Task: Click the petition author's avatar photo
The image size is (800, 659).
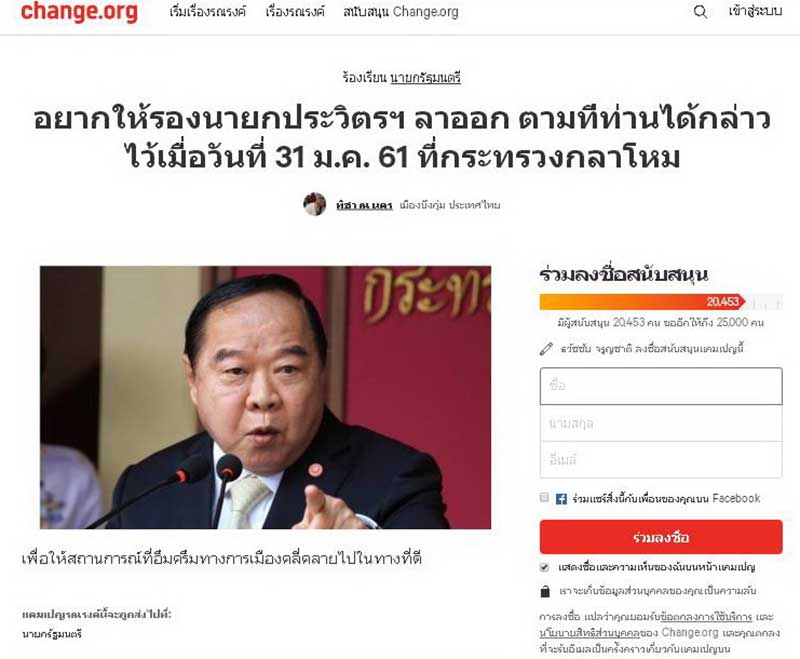Action: click(314, 205)
